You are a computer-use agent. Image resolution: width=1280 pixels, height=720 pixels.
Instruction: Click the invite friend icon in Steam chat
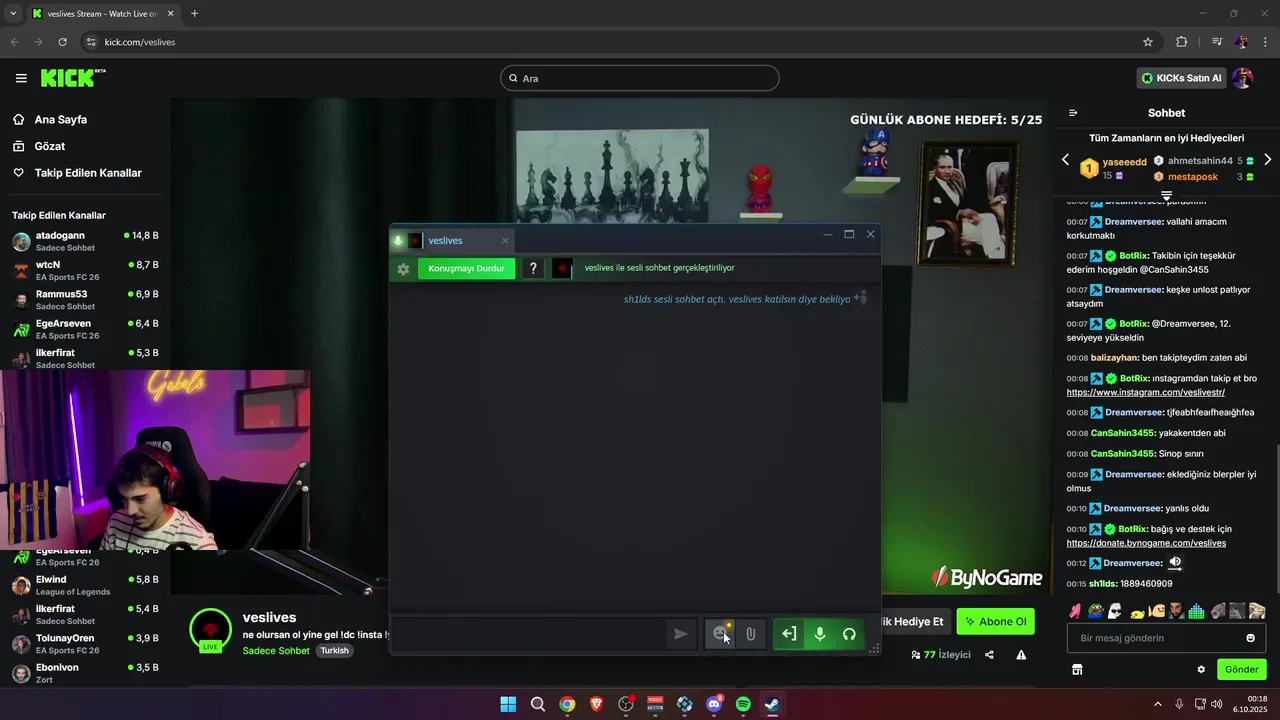860,298
